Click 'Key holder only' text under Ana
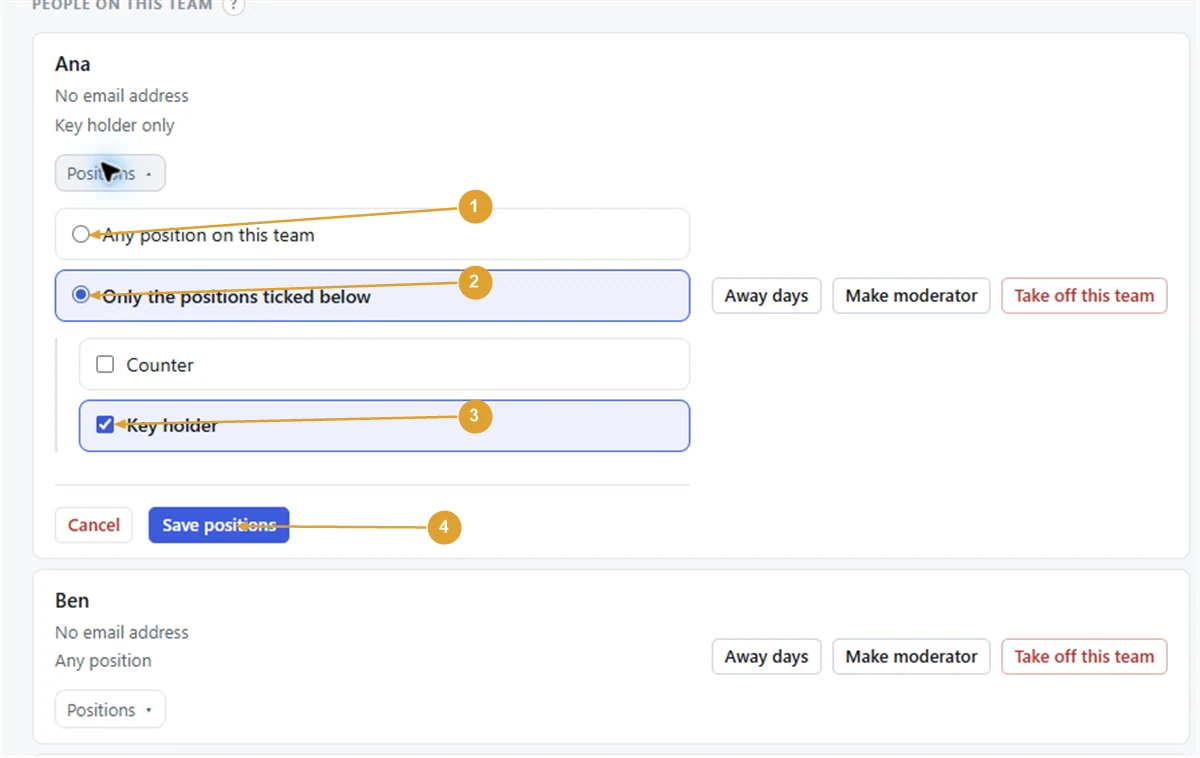This screenshot has width=1200, height=758. [115, 126]
